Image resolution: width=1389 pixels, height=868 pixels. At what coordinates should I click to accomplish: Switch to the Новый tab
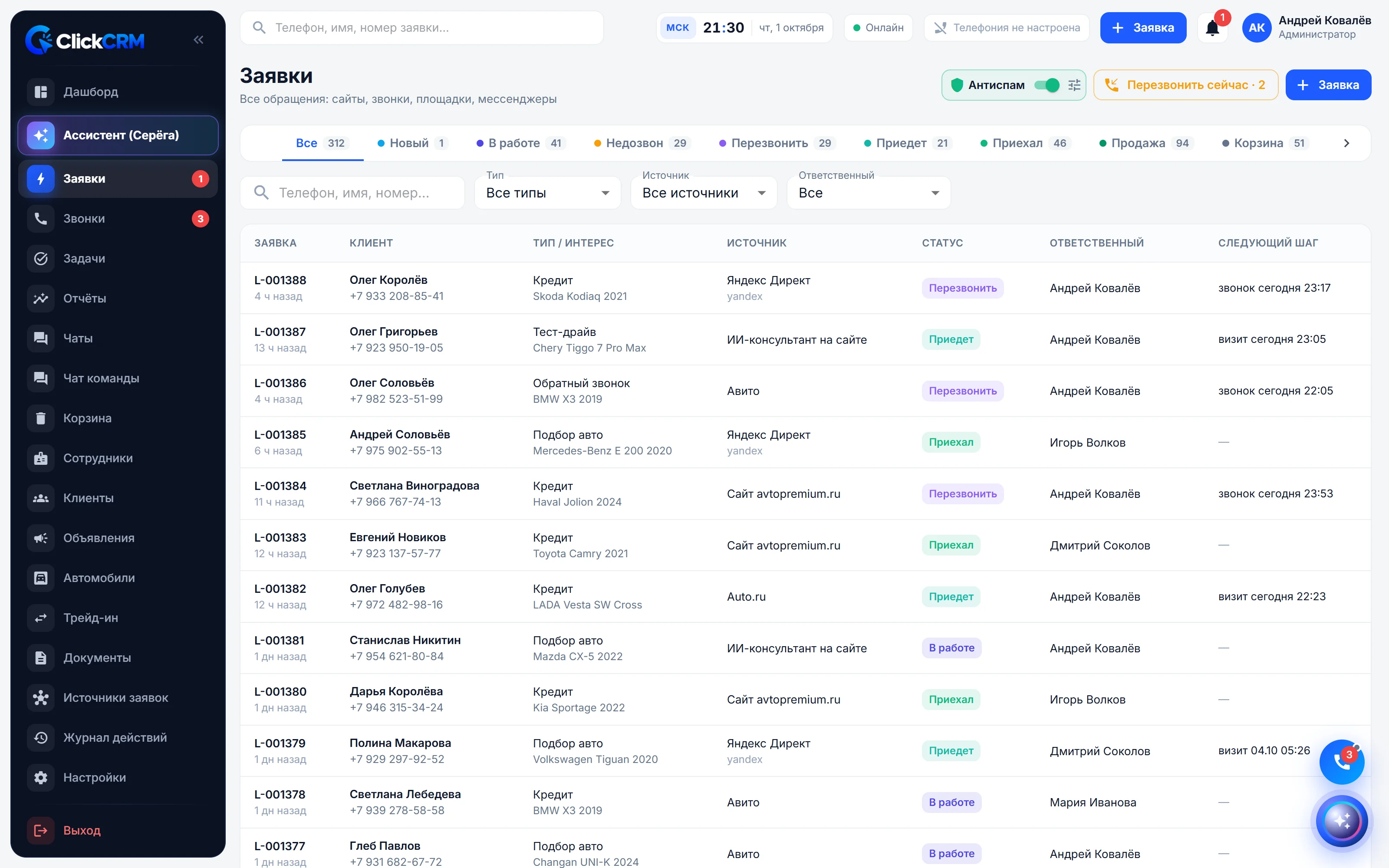(x=413, y=143)
